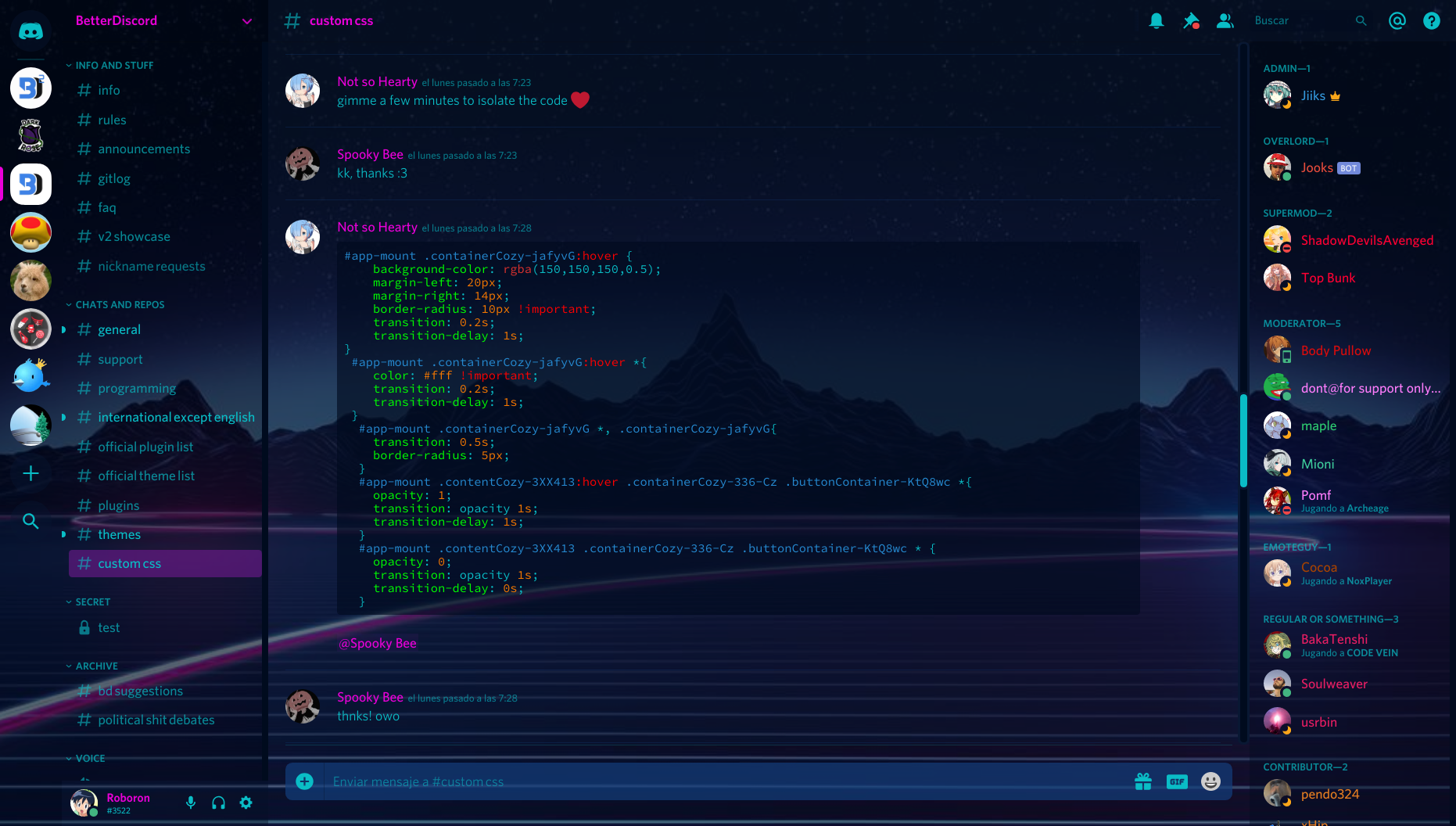Mute the microphone
Screen dimensions: 1456x826
(190, 803)
